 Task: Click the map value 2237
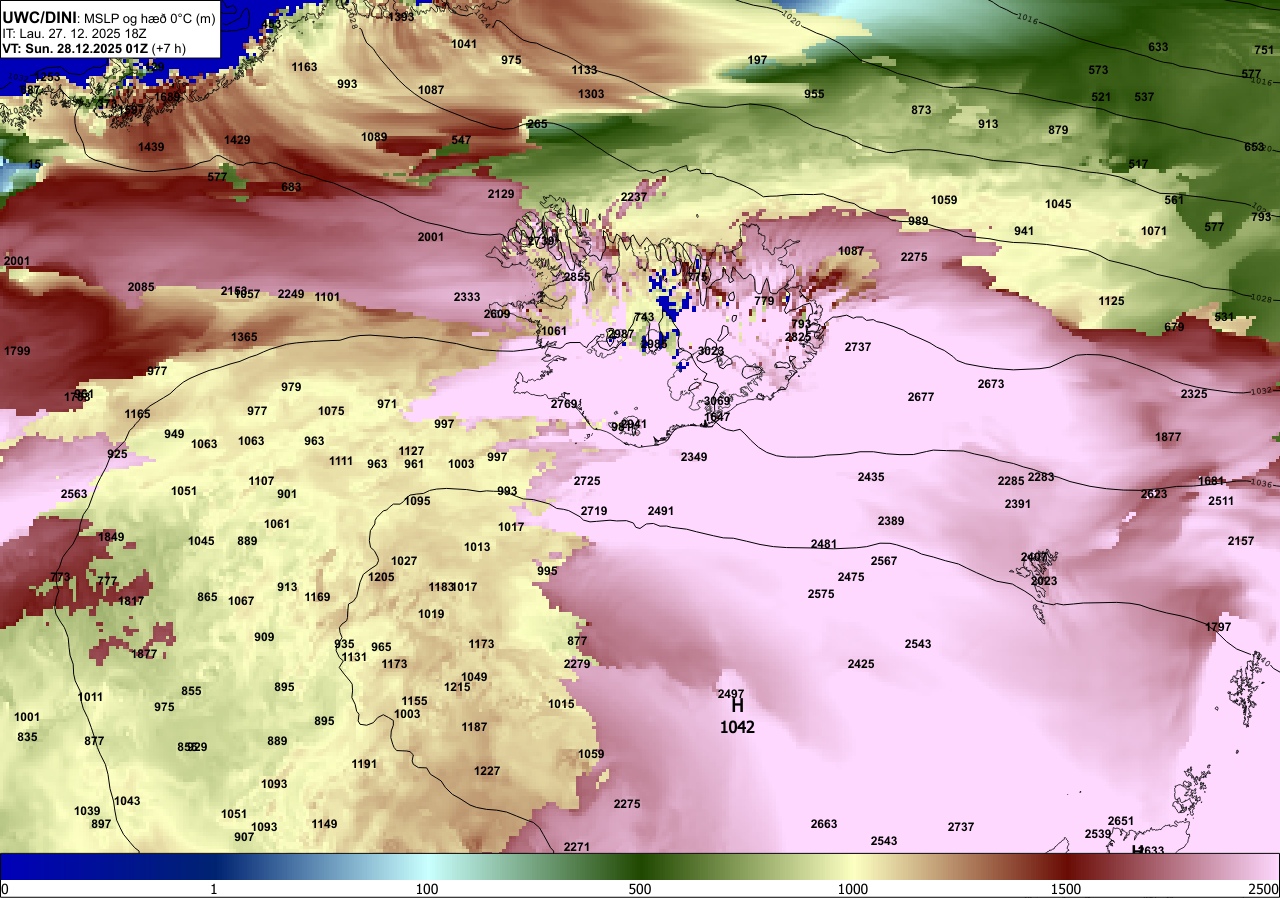(x=634, y=197)
